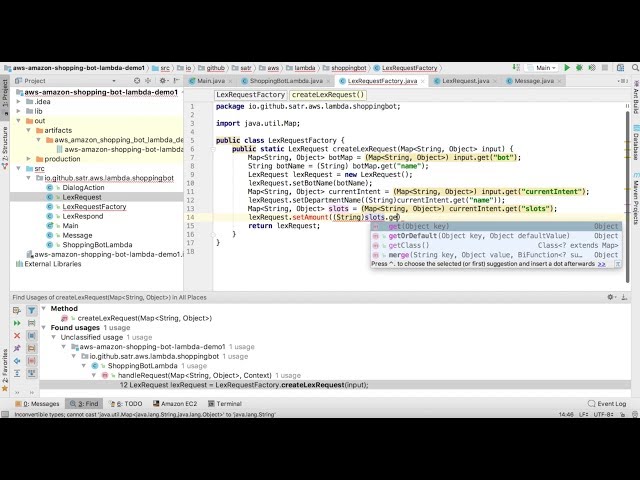Open the 6: TODO tool window tab
Image resolution: width=640 pixels, height=480 pixels.
coord(126,404)
